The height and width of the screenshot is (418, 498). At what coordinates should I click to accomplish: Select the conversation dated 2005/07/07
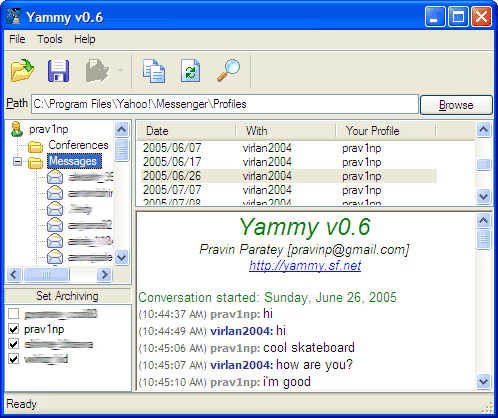click(x=289, y=190)
